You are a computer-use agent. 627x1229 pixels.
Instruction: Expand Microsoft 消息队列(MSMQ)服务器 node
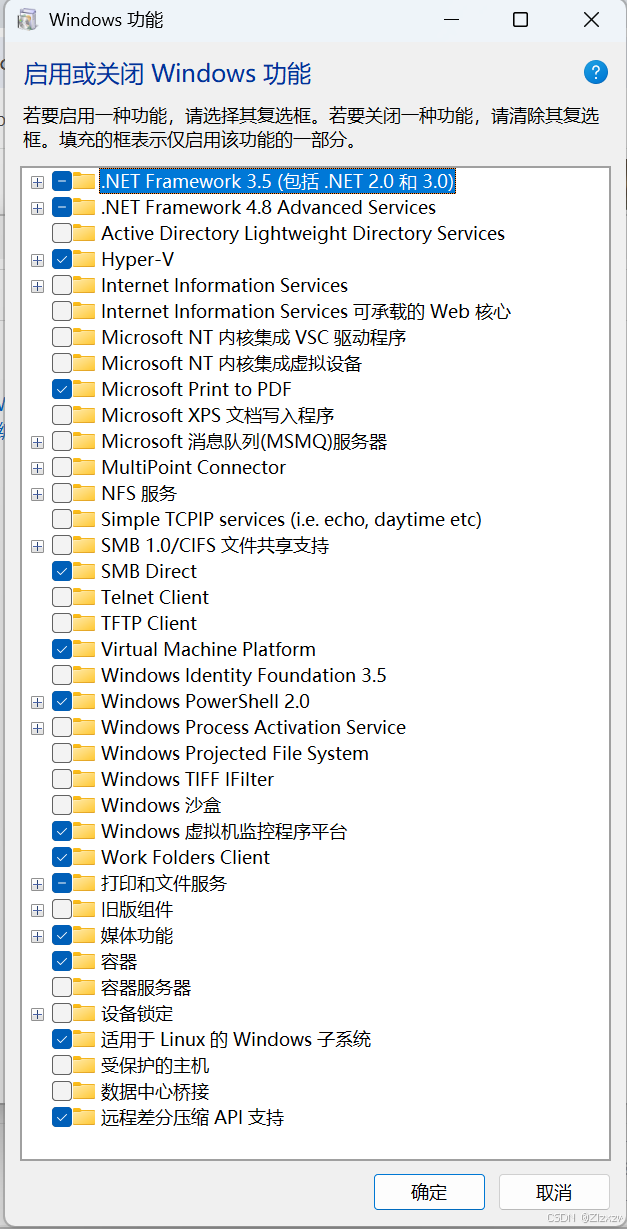[37, 442]
